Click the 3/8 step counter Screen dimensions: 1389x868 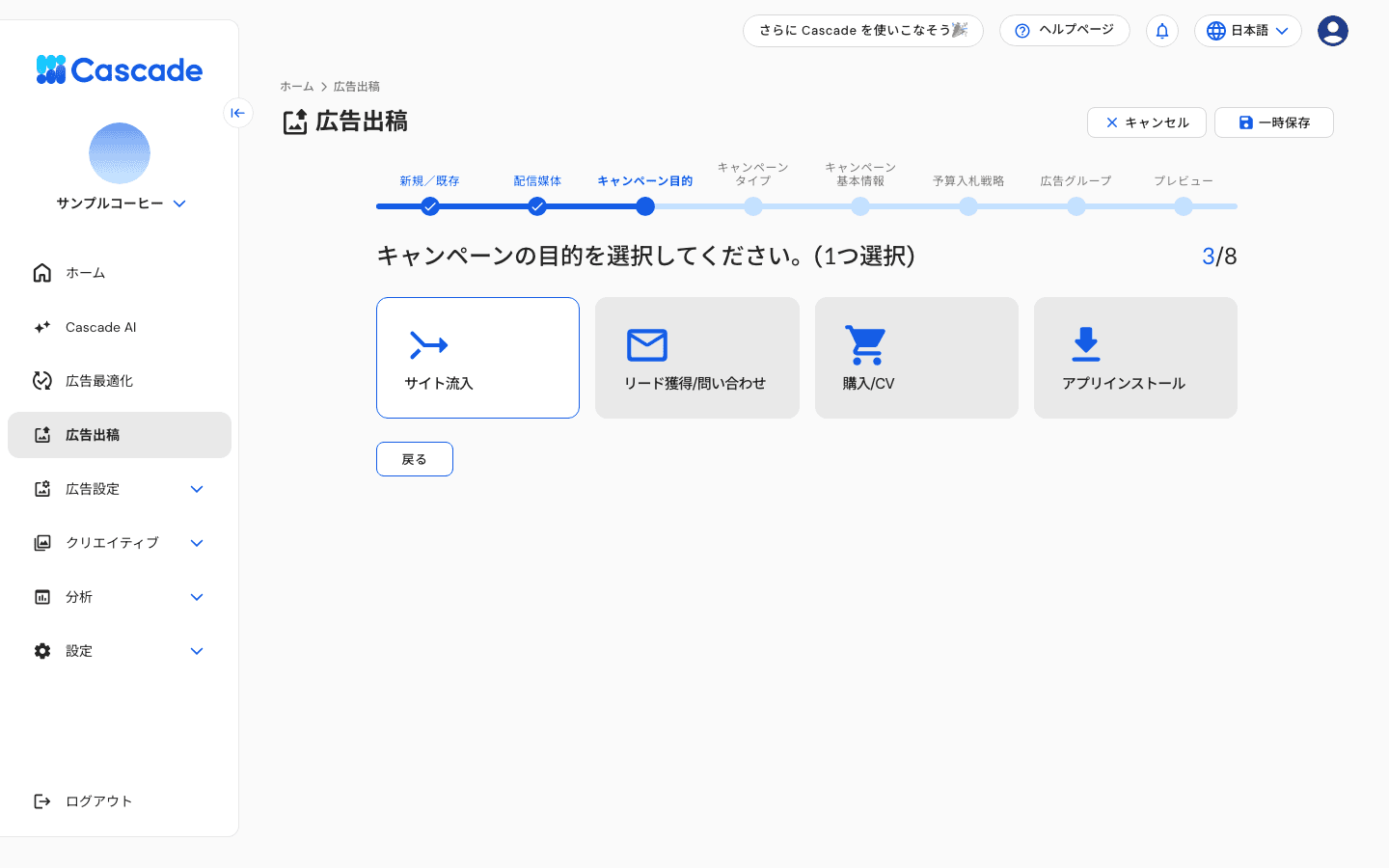click(x=1219, y=257)
